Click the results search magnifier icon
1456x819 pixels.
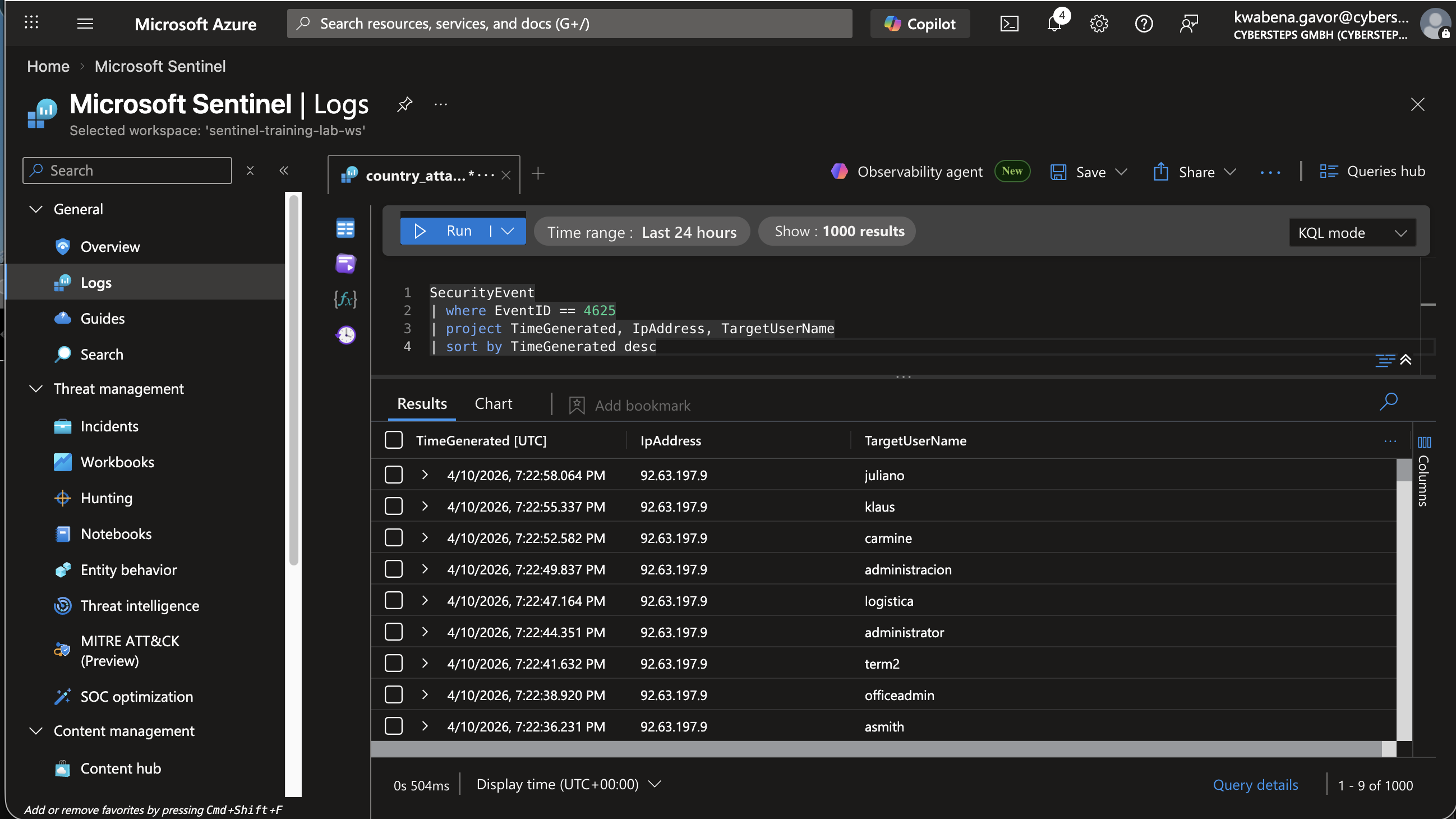click(1388, 402)
